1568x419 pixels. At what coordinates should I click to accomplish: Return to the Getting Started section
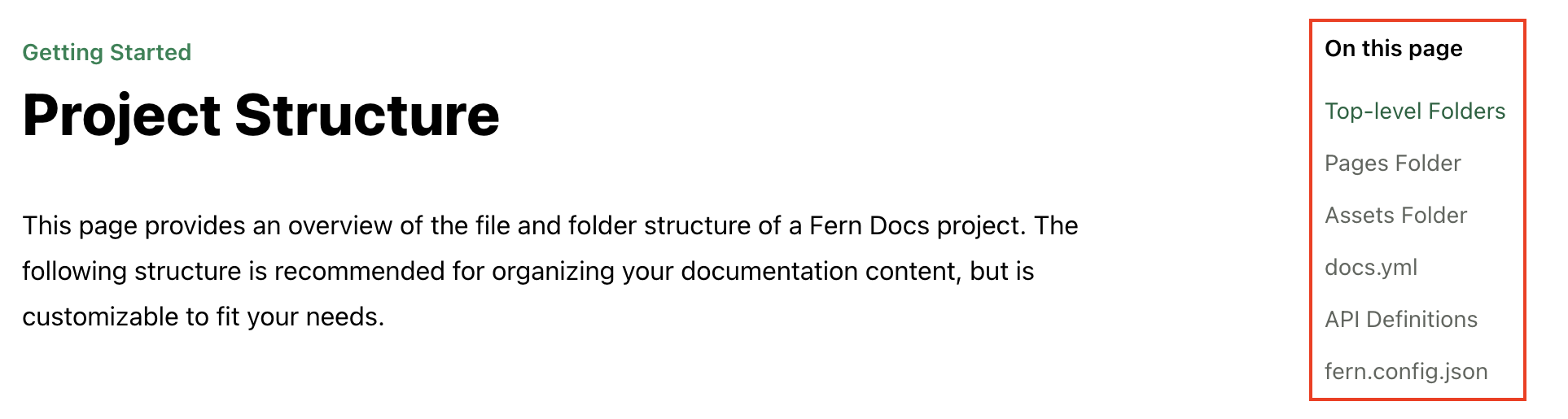pos(107,53)
